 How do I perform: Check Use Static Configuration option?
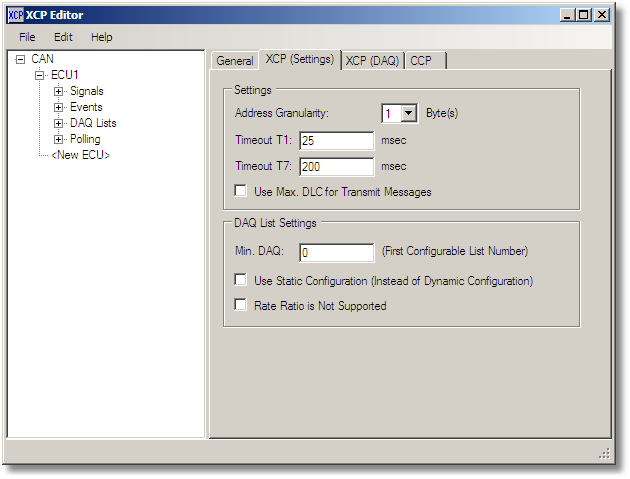(x=240, y=281)
